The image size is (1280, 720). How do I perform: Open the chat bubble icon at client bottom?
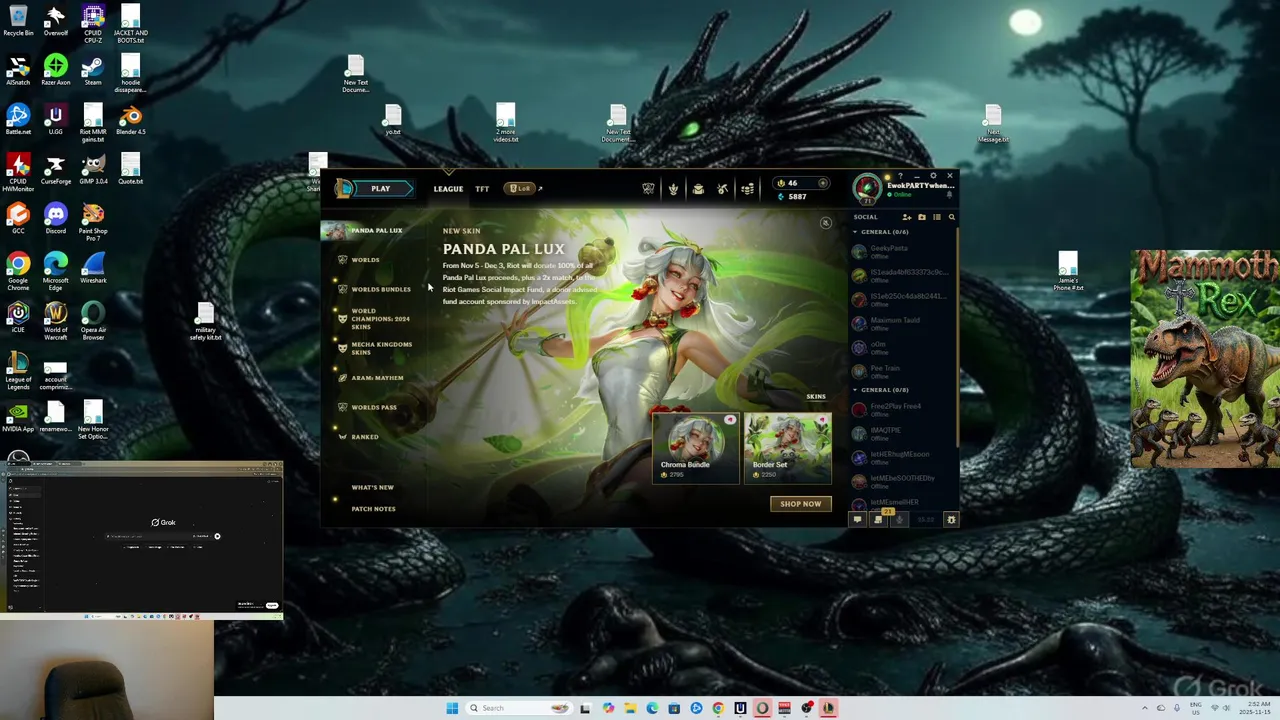(857, 519)
